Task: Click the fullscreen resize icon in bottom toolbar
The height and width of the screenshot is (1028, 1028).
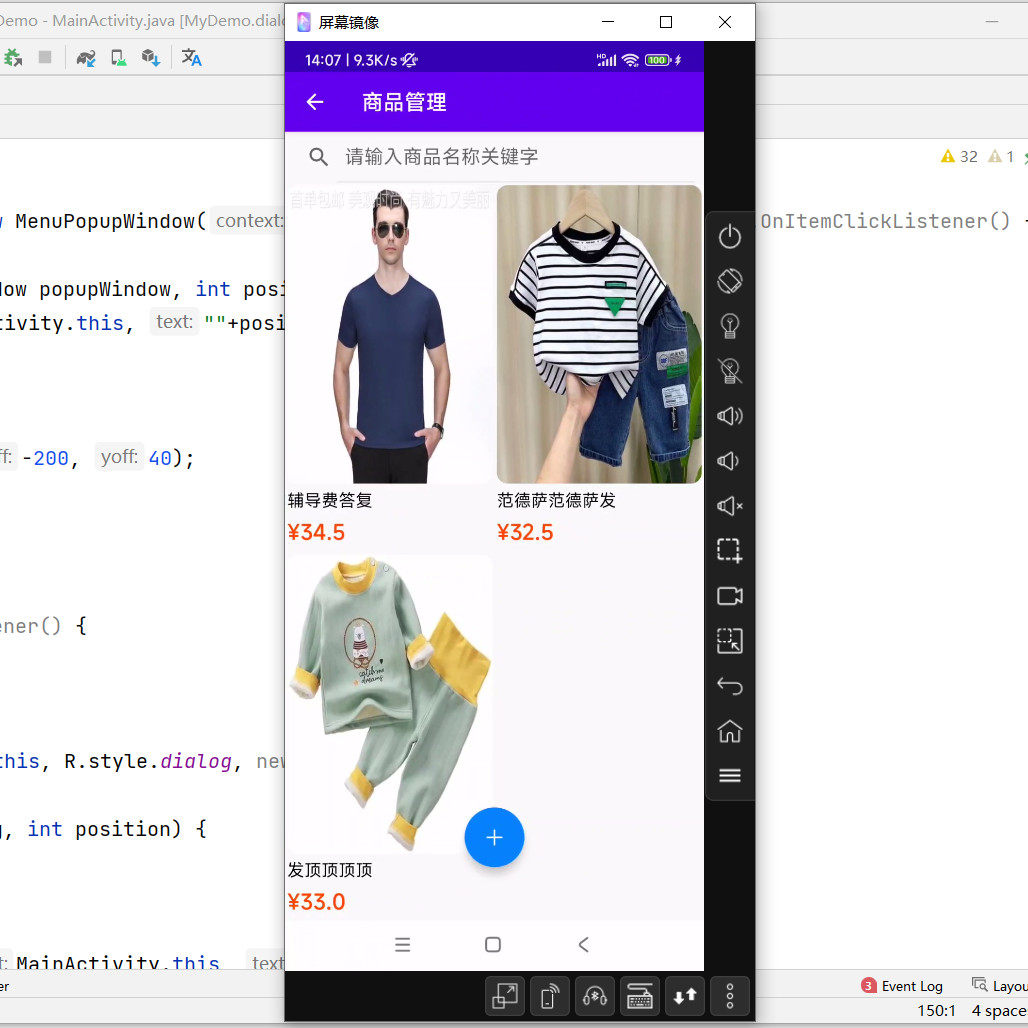Action: 504,996
